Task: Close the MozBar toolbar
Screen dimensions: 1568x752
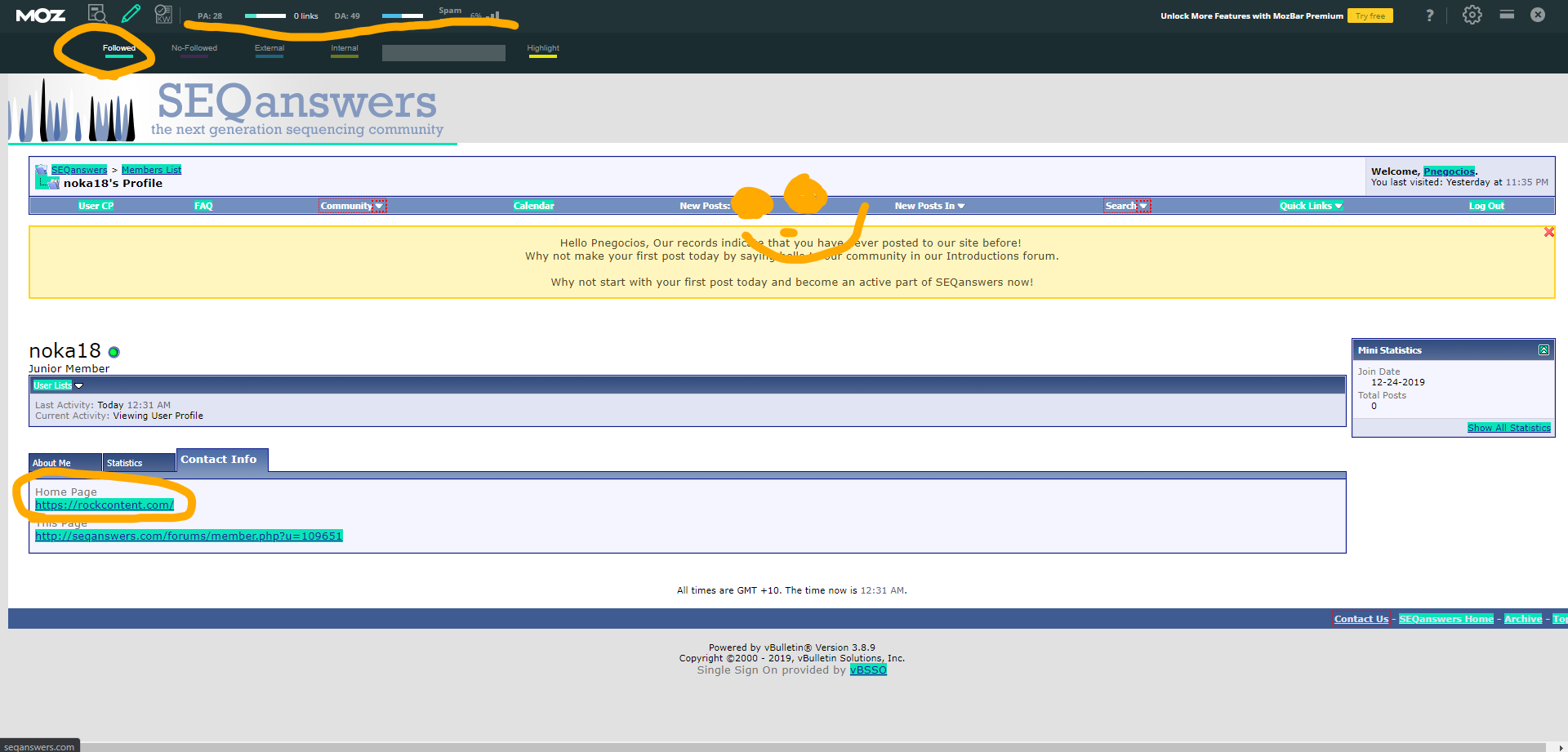Action: tap(1538, 15)
